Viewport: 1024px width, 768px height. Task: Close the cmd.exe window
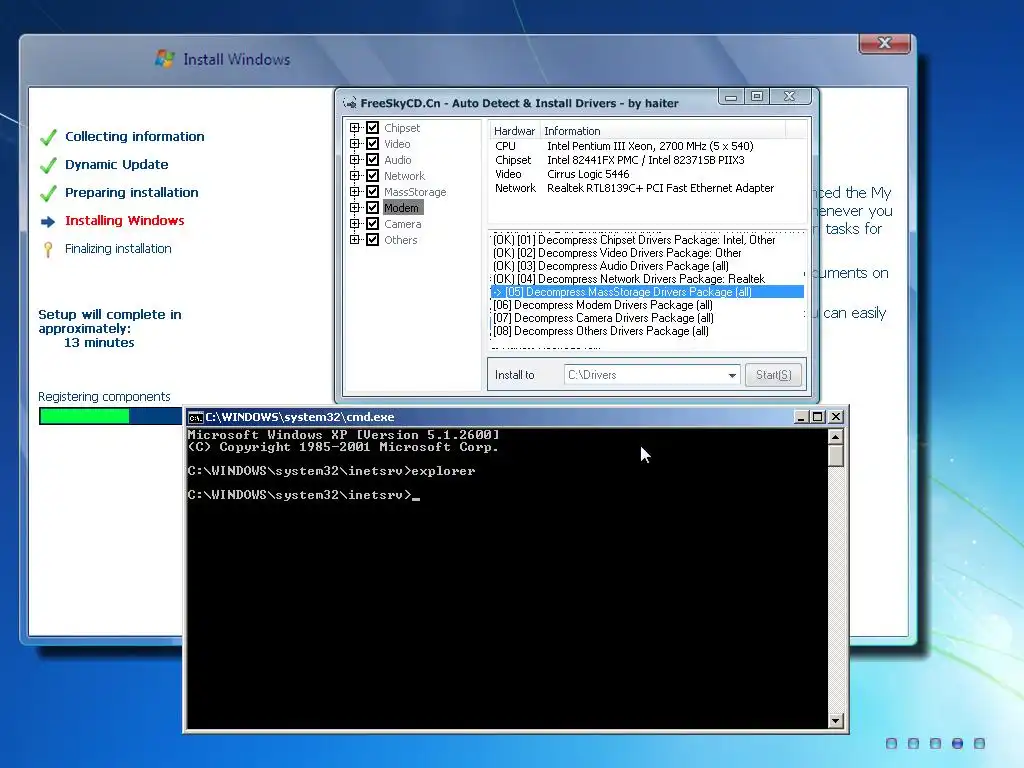(835, 417)
